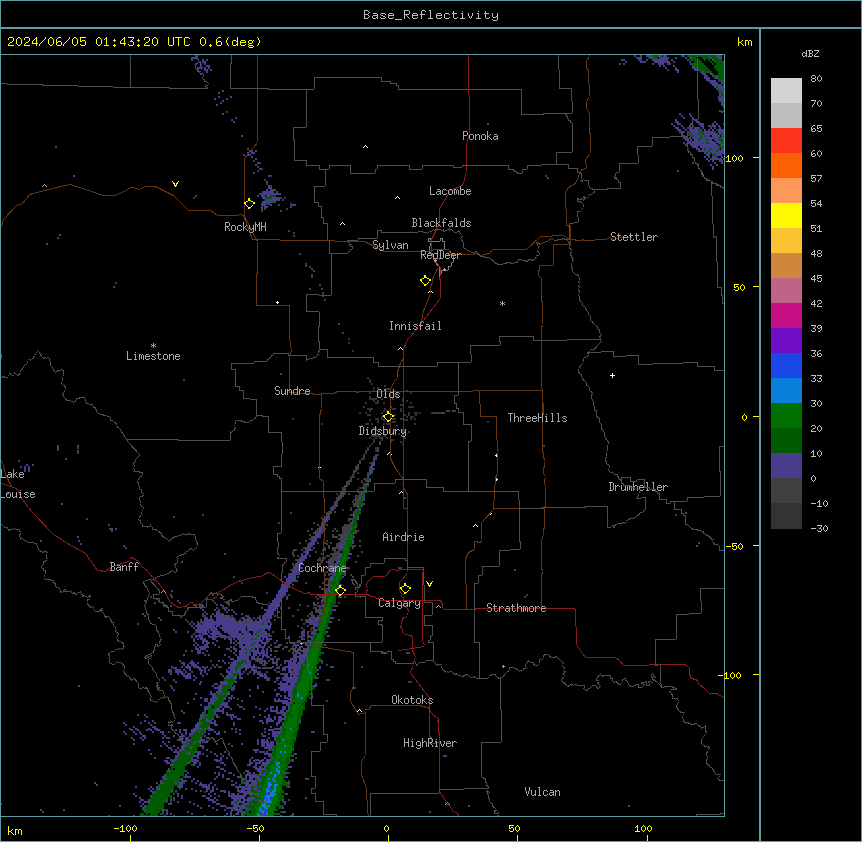Pick the bright yellow 51-54 dBZ swatch
The width and height of the screenshot is (862, 842).
click(x=786, y=215)
